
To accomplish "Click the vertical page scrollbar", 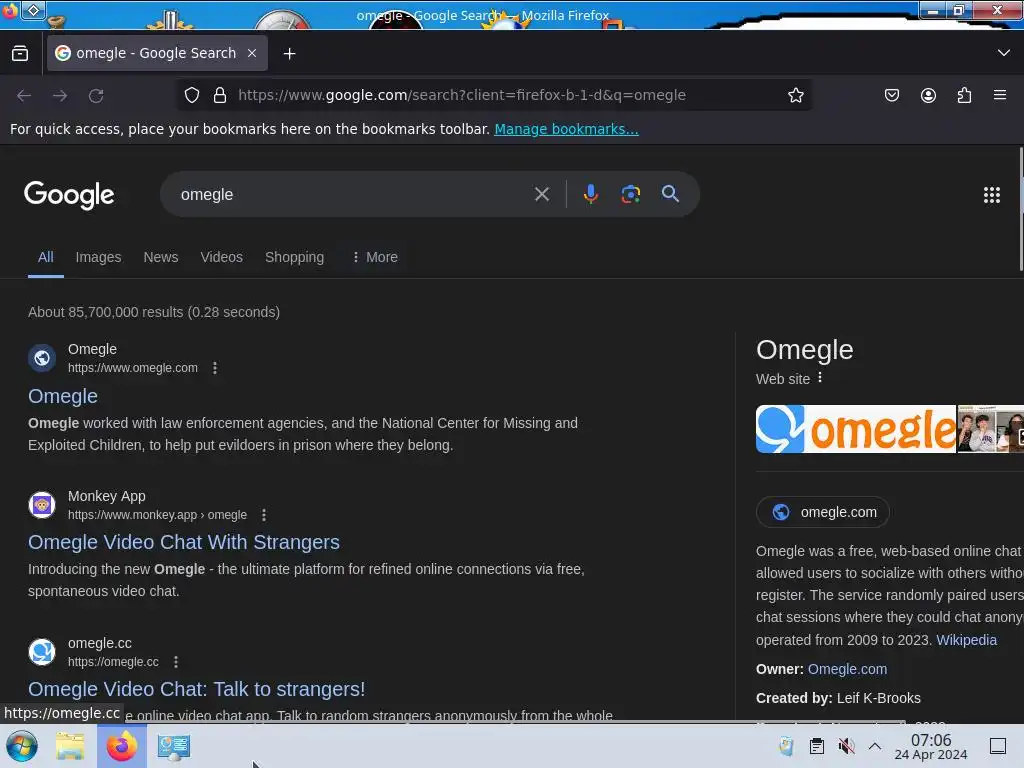I will point(1021,209).
